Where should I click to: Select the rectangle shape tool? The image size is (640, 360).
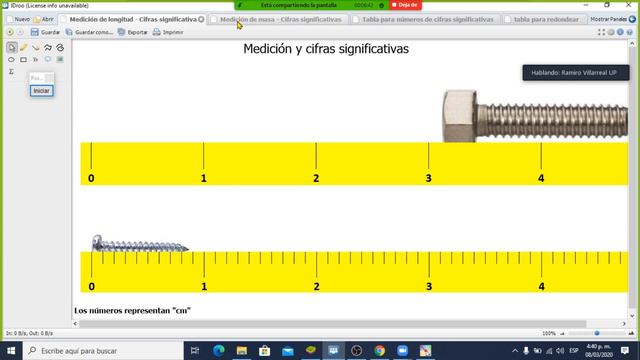(x=24, y=60)
